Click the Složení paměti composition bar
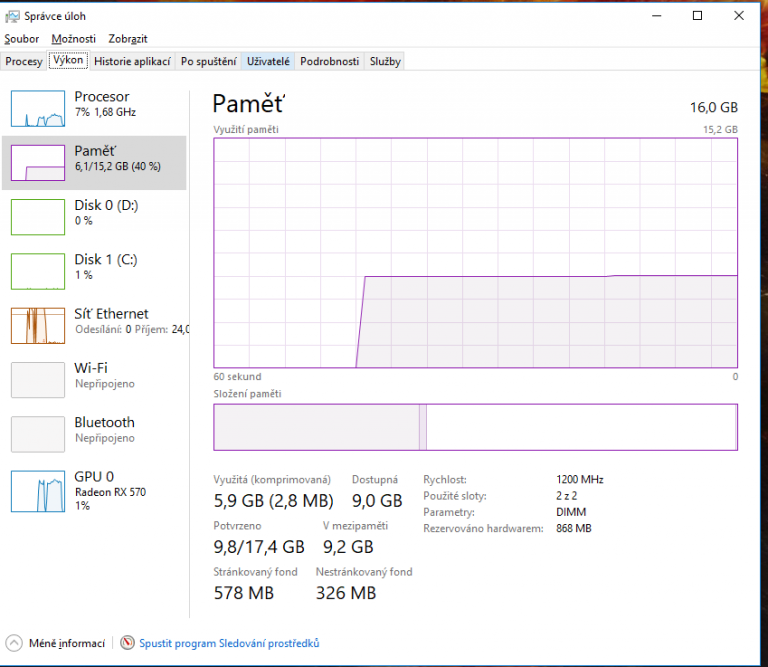 point(475,427)
